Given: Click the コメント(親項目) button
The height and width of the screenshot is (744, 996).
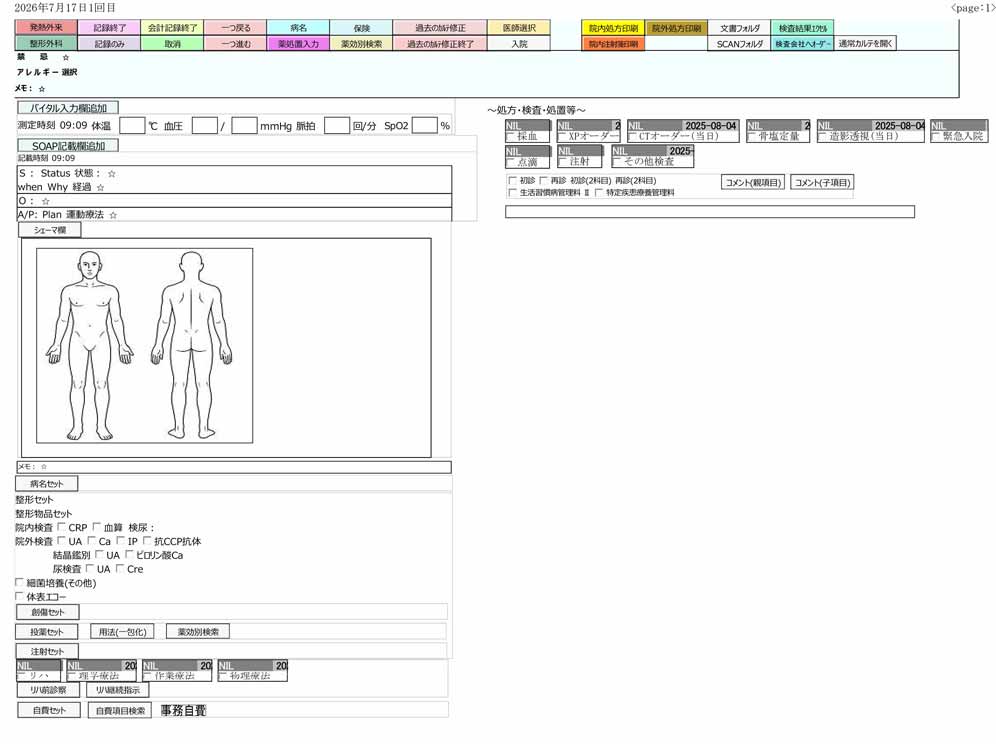Looking at the screenshot, I should 753,182.
